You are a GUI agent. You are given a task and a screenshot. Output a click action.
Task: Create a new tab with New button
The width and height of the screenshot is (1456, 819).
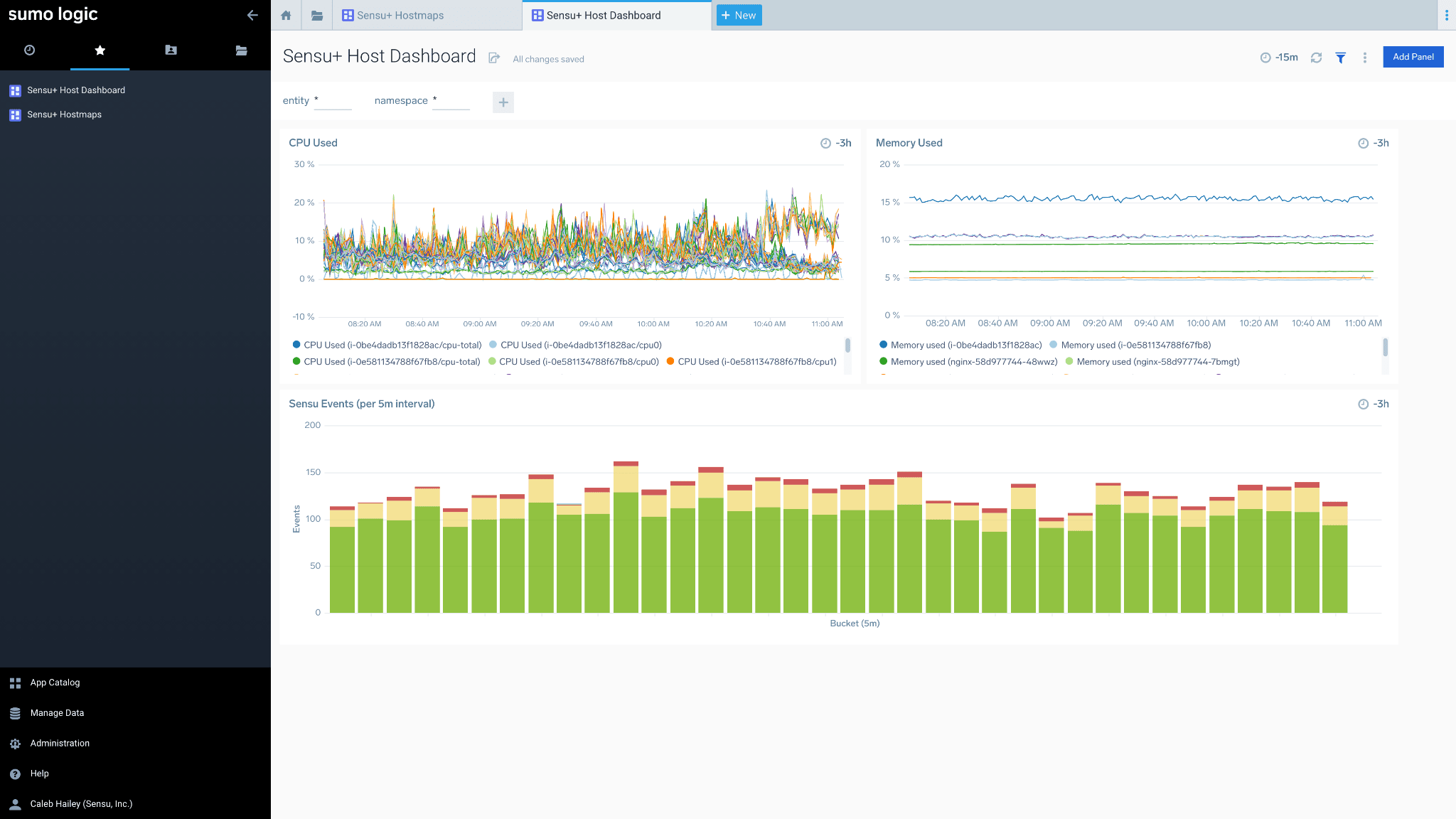[x=739, y=15]
